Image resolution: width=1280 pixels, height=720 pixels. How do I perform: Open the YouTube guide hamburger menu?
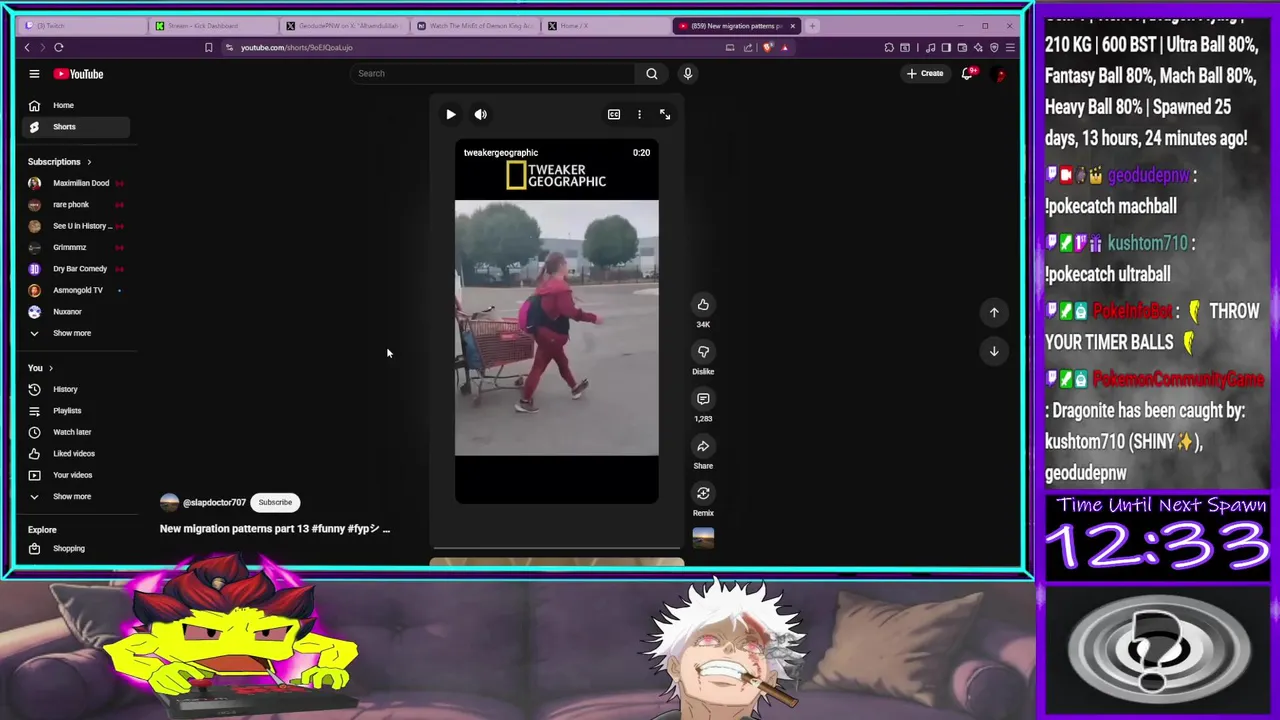34,74
